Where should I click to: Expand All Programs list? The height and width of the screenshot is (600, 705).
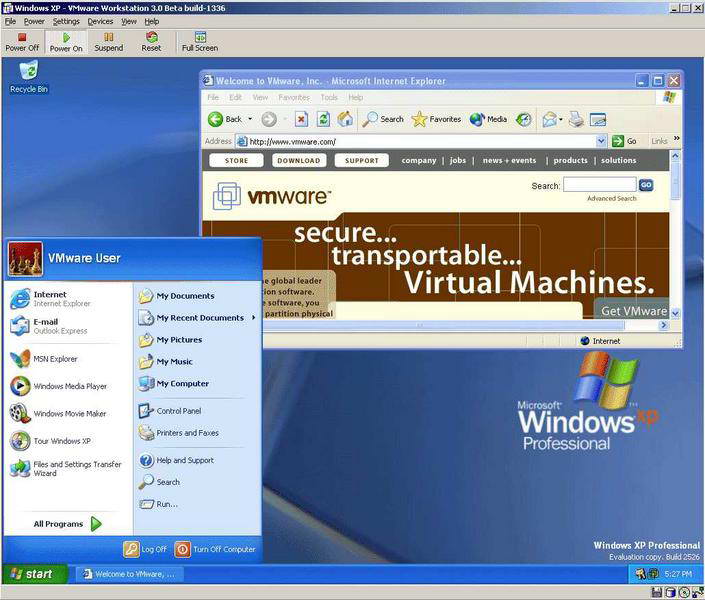(67, 524)
